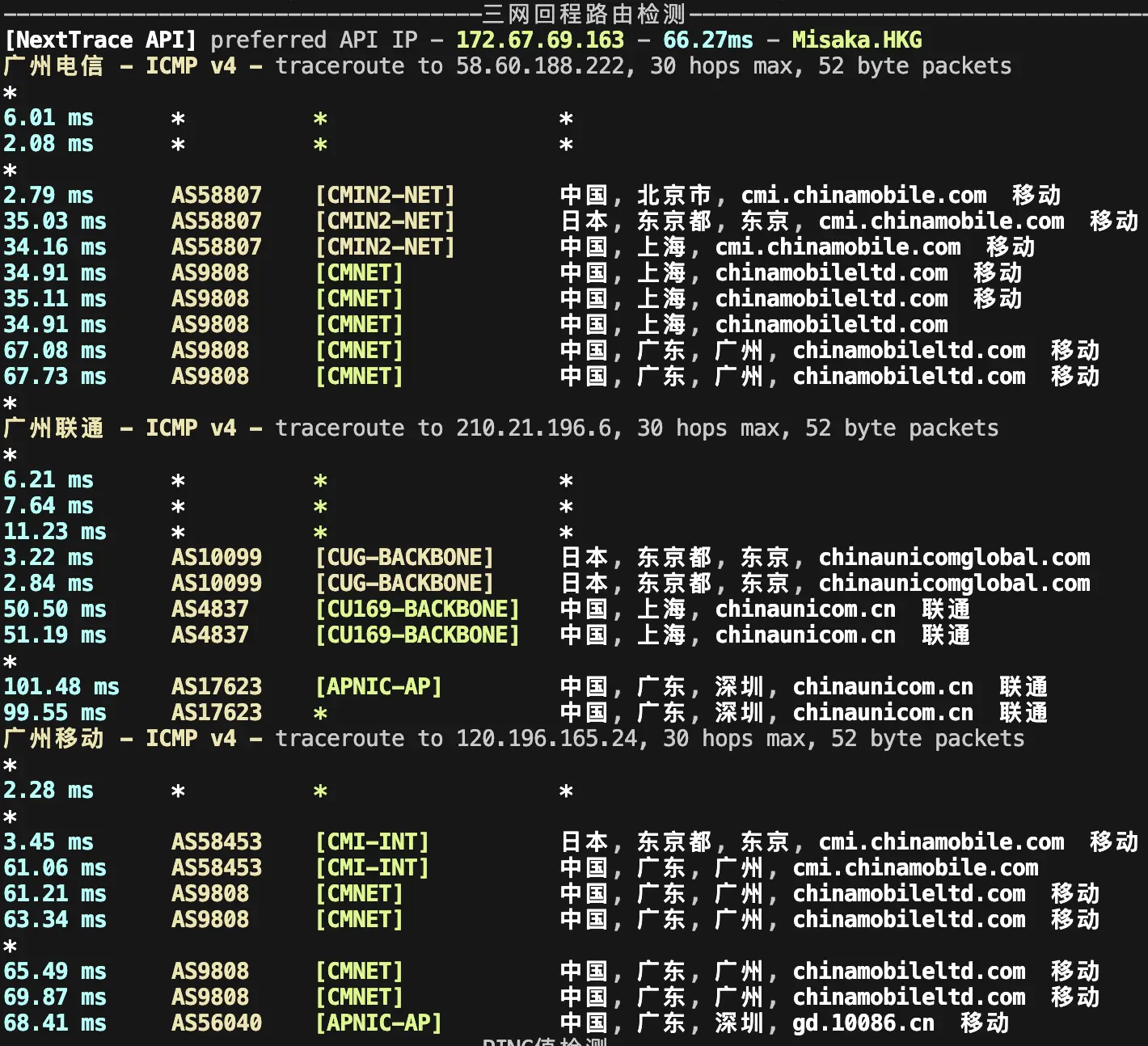The width and height of the screenshot is (1148, 1046).
Task: Click the gd.10086.cn domain
Action: (x=864, y=1023)
